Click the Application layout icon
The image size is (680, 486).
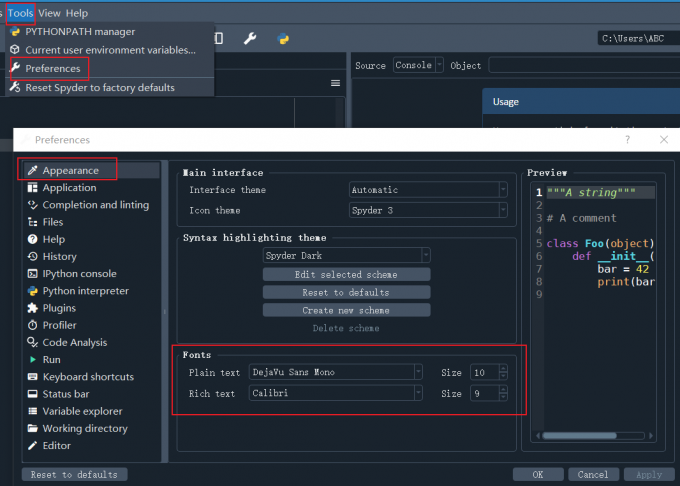[33, 188]
